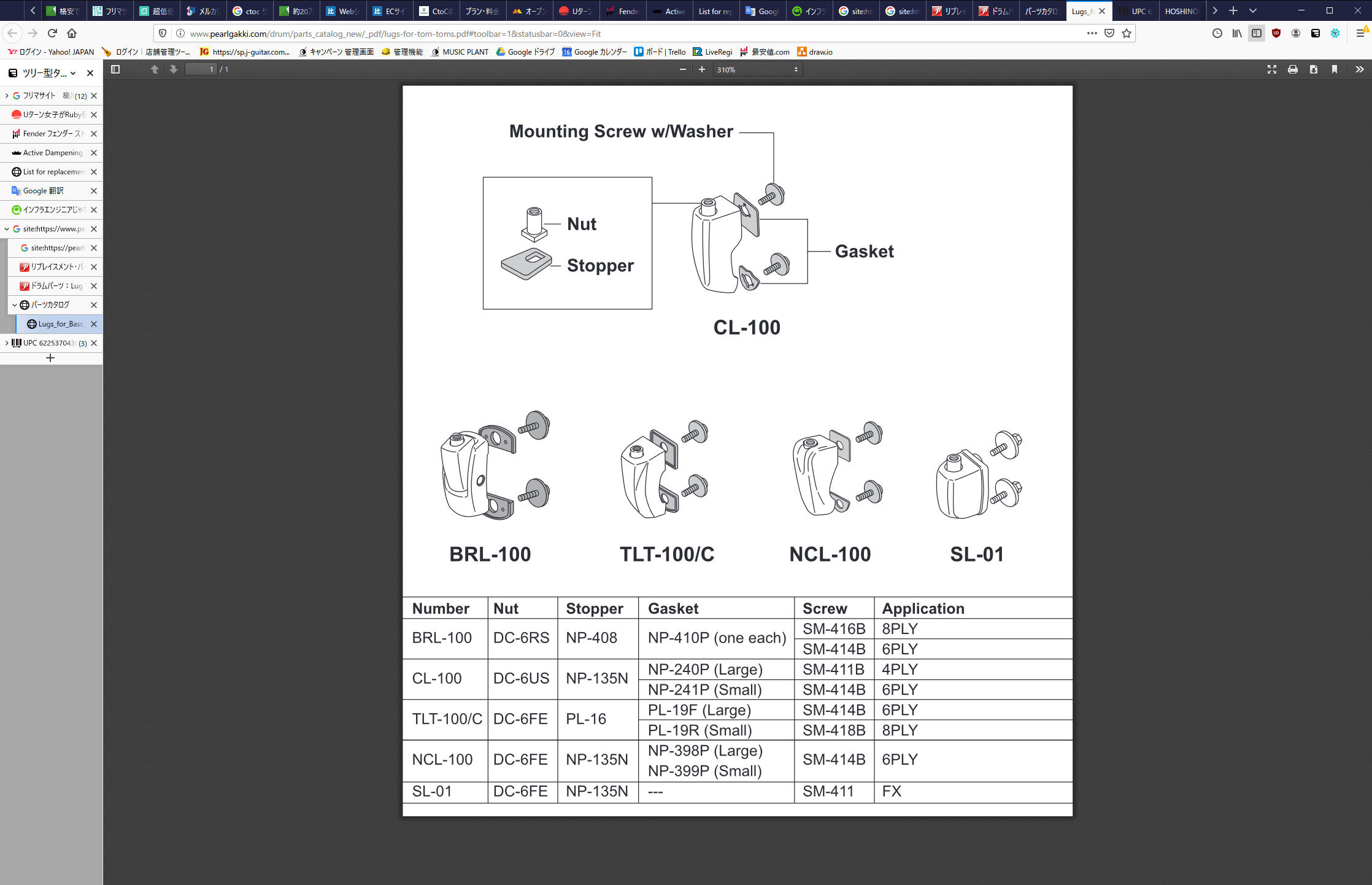Viewport: 1372px width, 885px height.
Task: Open the Library icon
Action: coord(1237,33)
